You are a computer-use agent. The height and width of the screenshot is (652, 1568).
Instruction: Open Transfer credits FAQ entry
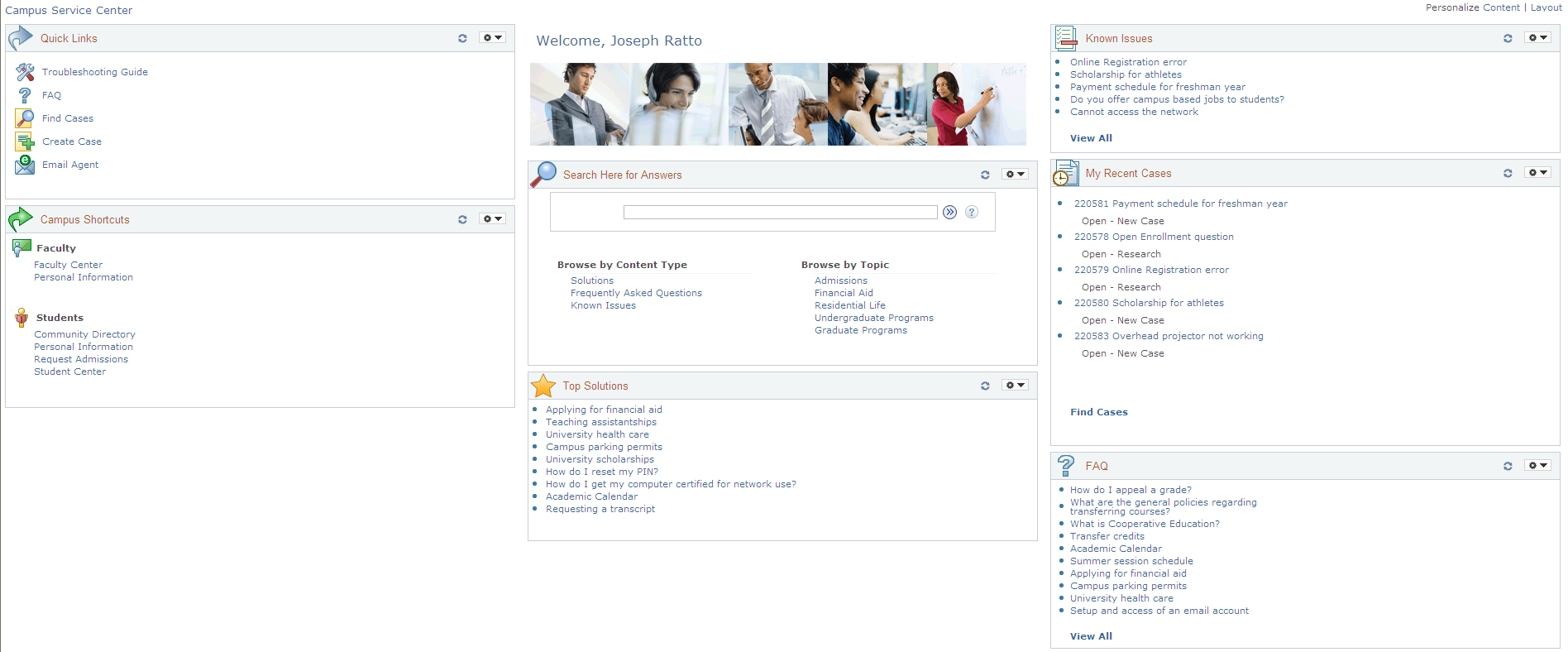(x=1107, y=536)
